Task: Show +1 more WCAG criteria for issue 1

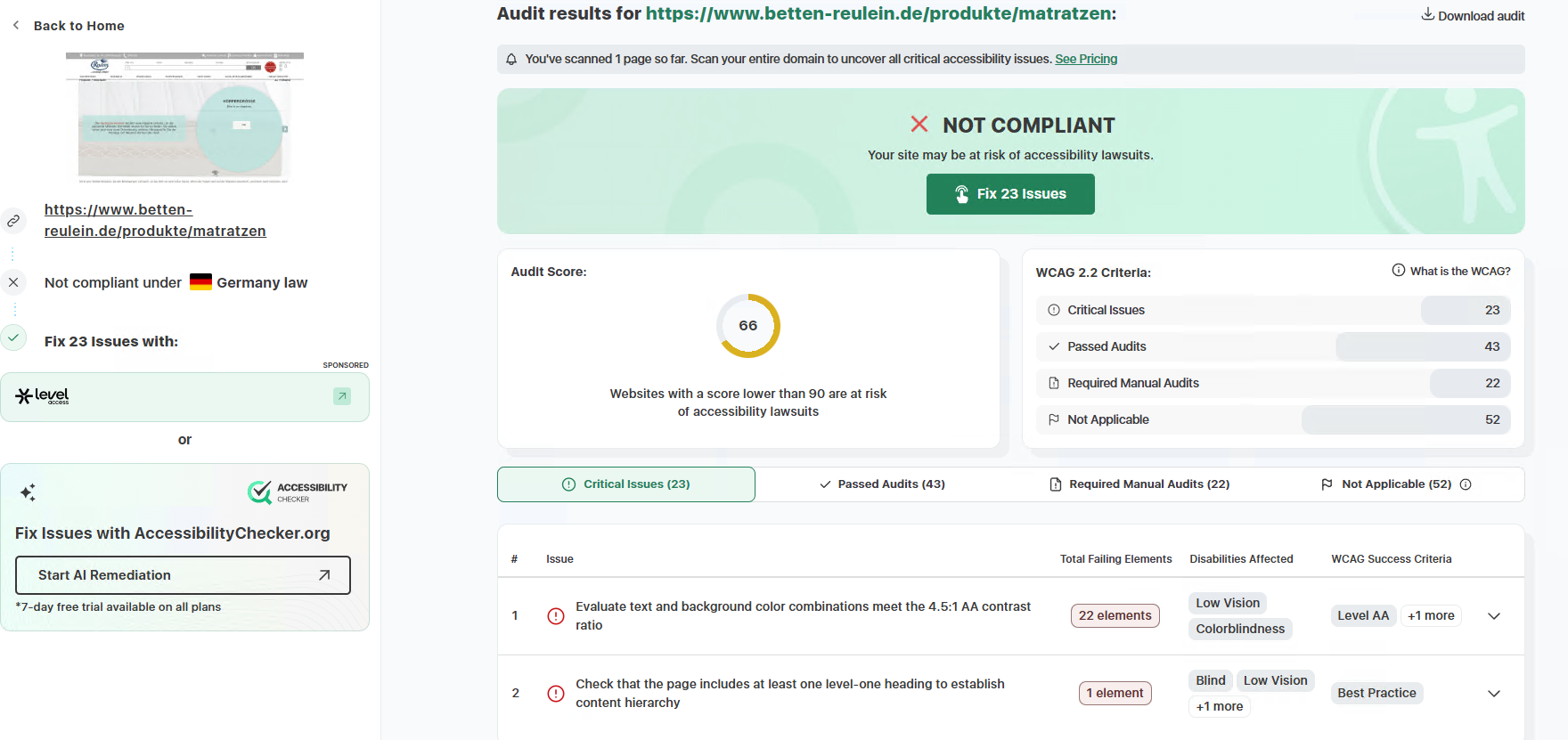Action: pos(1431,615)
